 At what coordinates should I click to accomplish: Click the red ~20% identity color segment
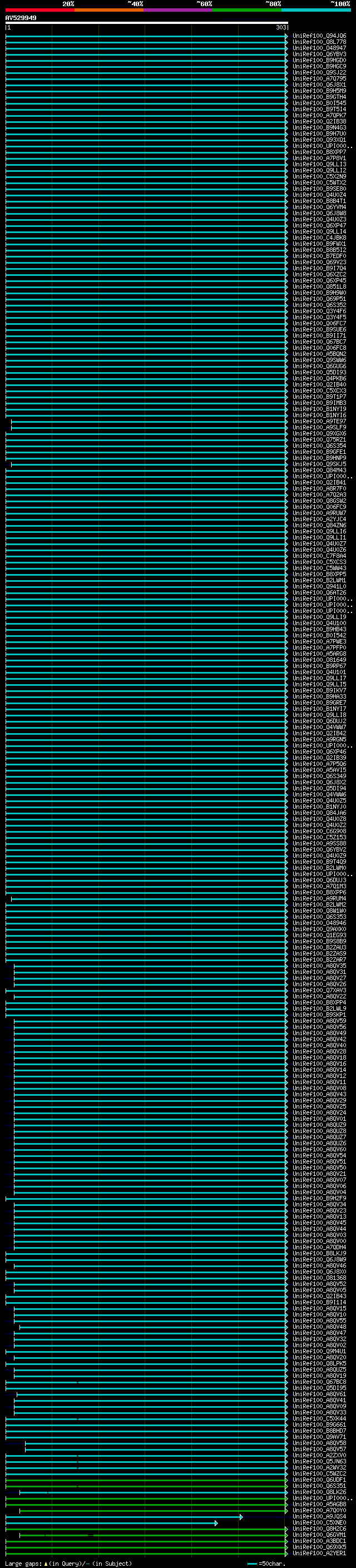[40, 10]
